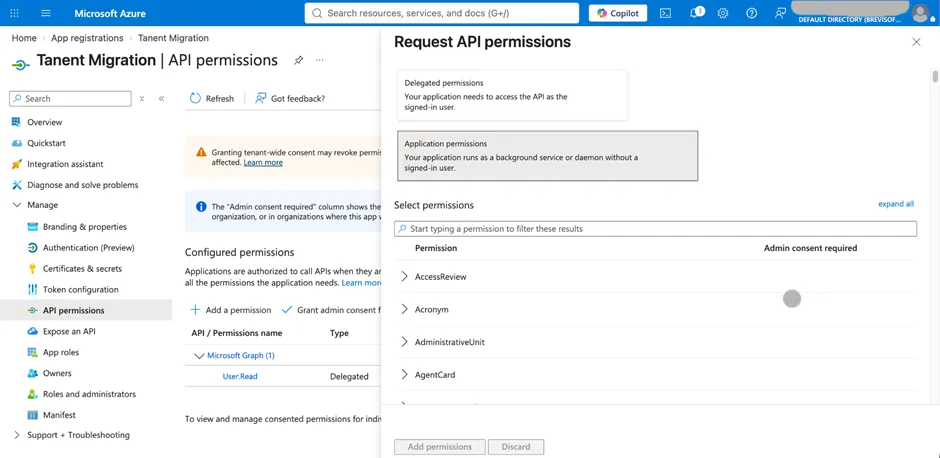Screen dimensions: 940x458
Task: Click the Diagnose and solve problems icon
Action: pos(16,185)
